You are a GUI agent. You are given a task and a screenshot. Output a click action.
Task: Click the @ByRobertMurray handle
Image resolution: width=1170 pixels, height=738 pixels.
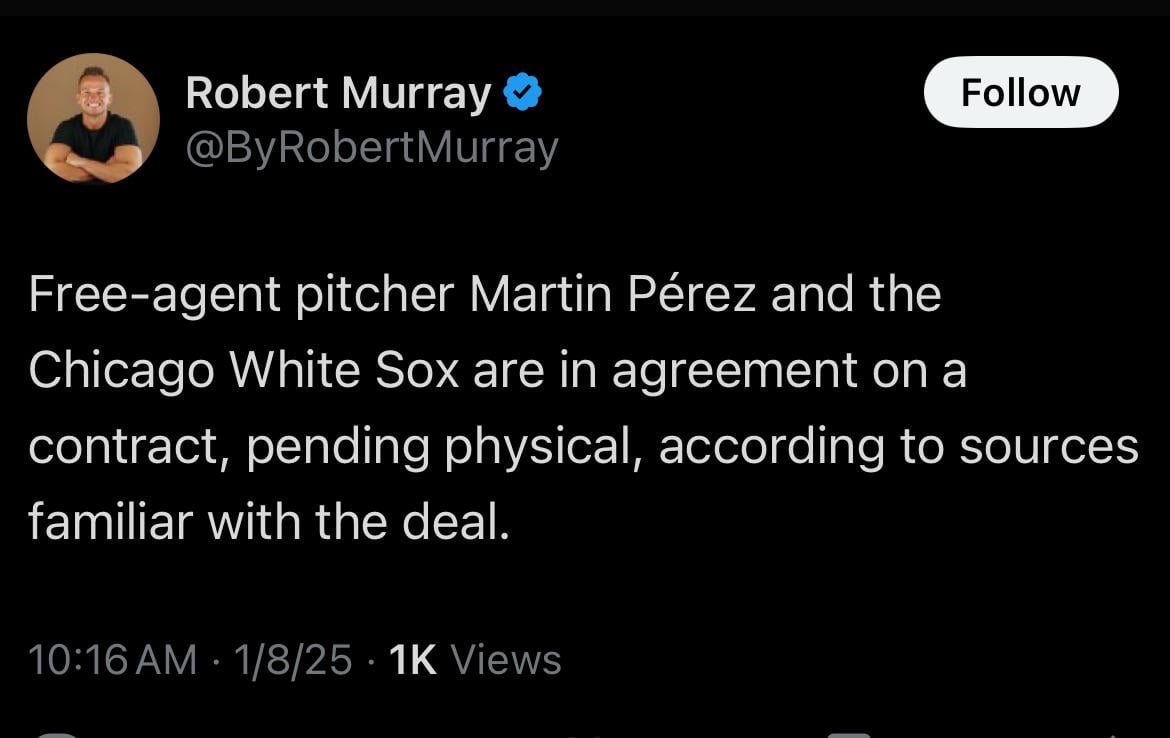370,147
